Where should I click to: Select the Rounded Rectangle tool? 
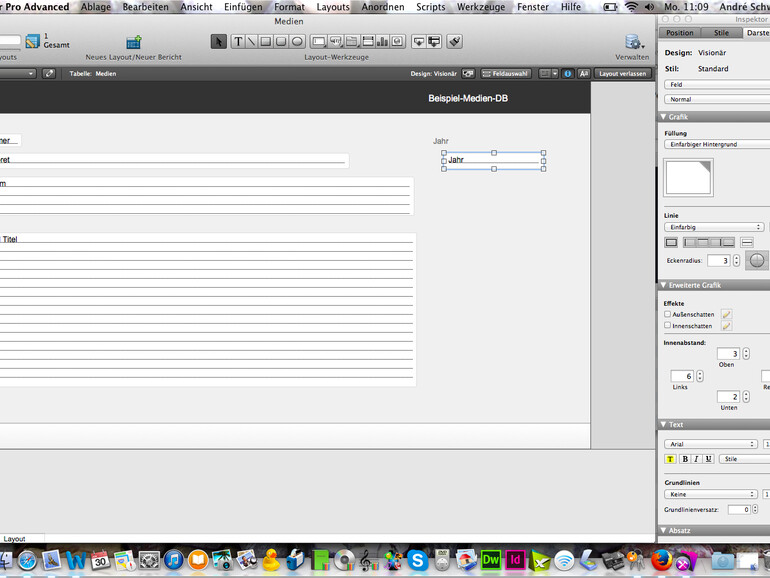[281, 42]
